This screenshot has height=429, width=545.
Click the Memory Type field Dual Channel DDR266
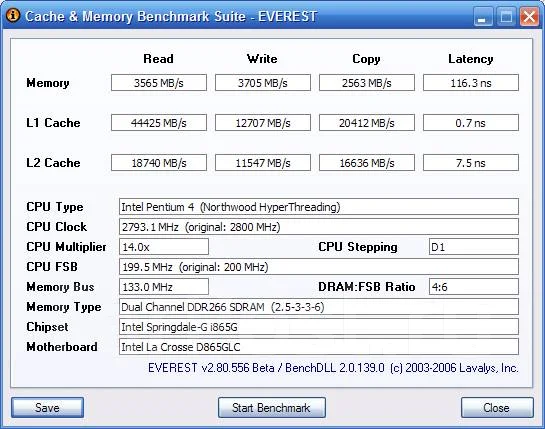click(x=319, y=307)
